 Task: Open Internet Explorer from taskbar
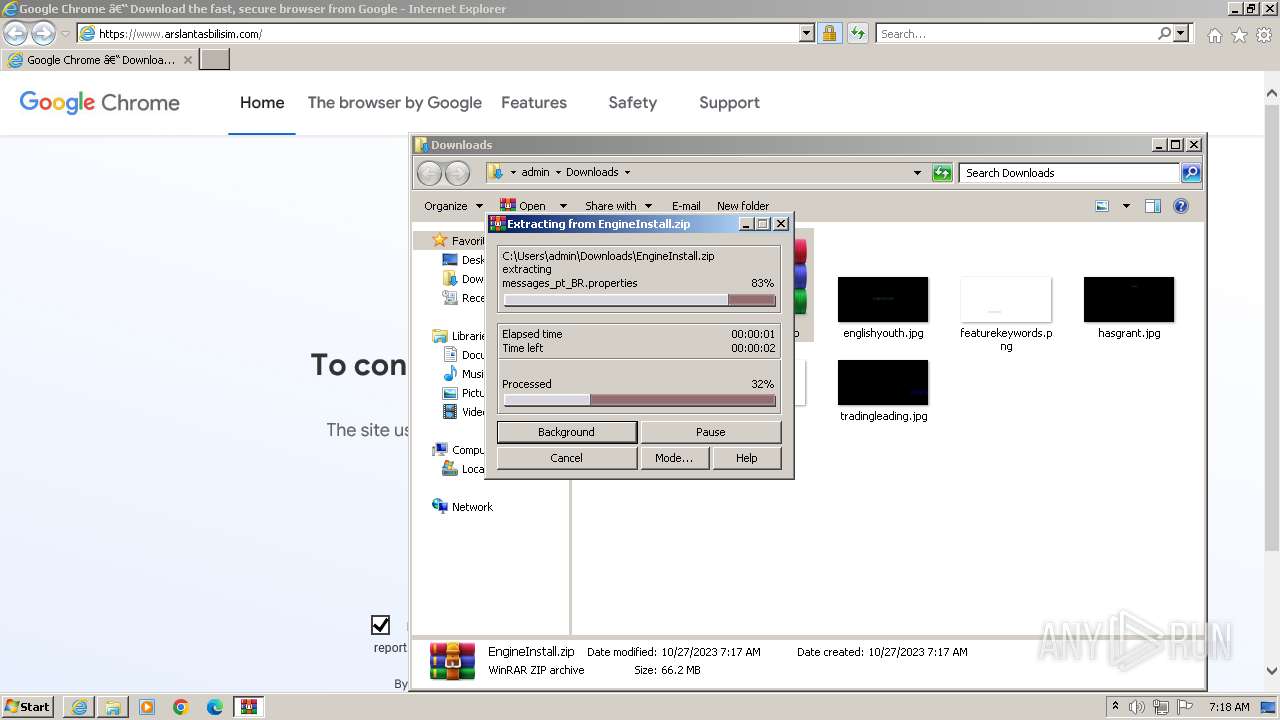coord(79,707)
